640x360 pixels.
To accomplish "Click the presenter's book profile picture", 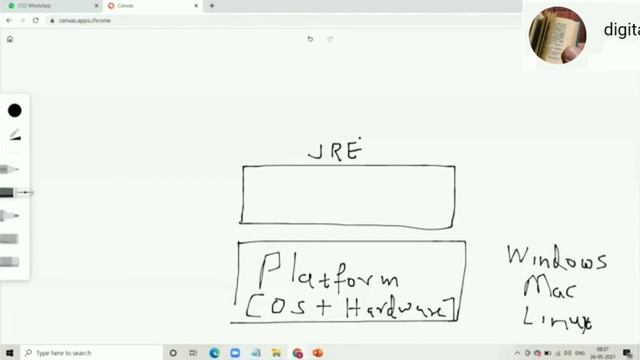I will (557, 35).
